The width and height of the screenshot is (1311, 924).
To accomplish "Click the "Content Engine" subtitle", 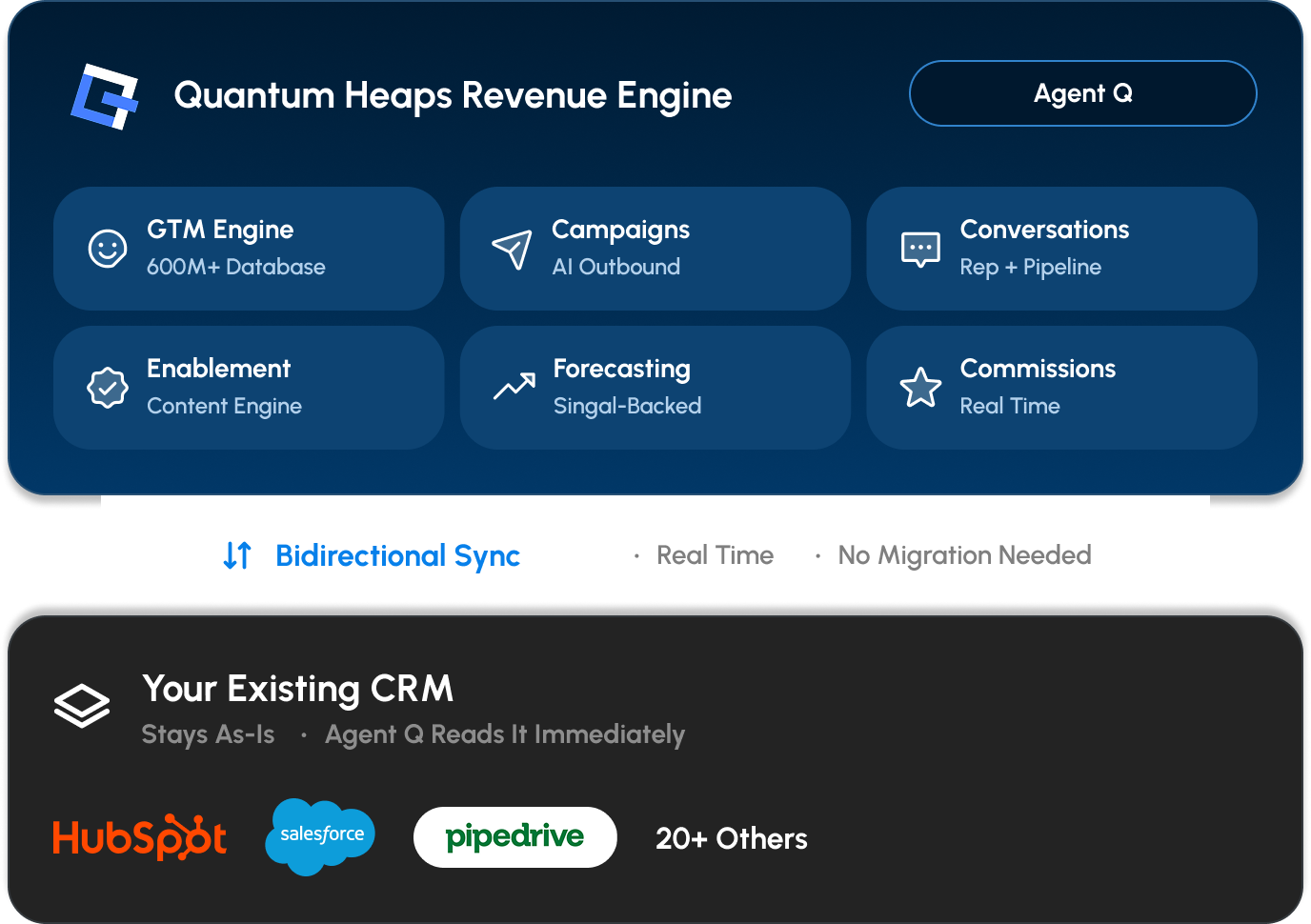I will click(x=224, y=406).
